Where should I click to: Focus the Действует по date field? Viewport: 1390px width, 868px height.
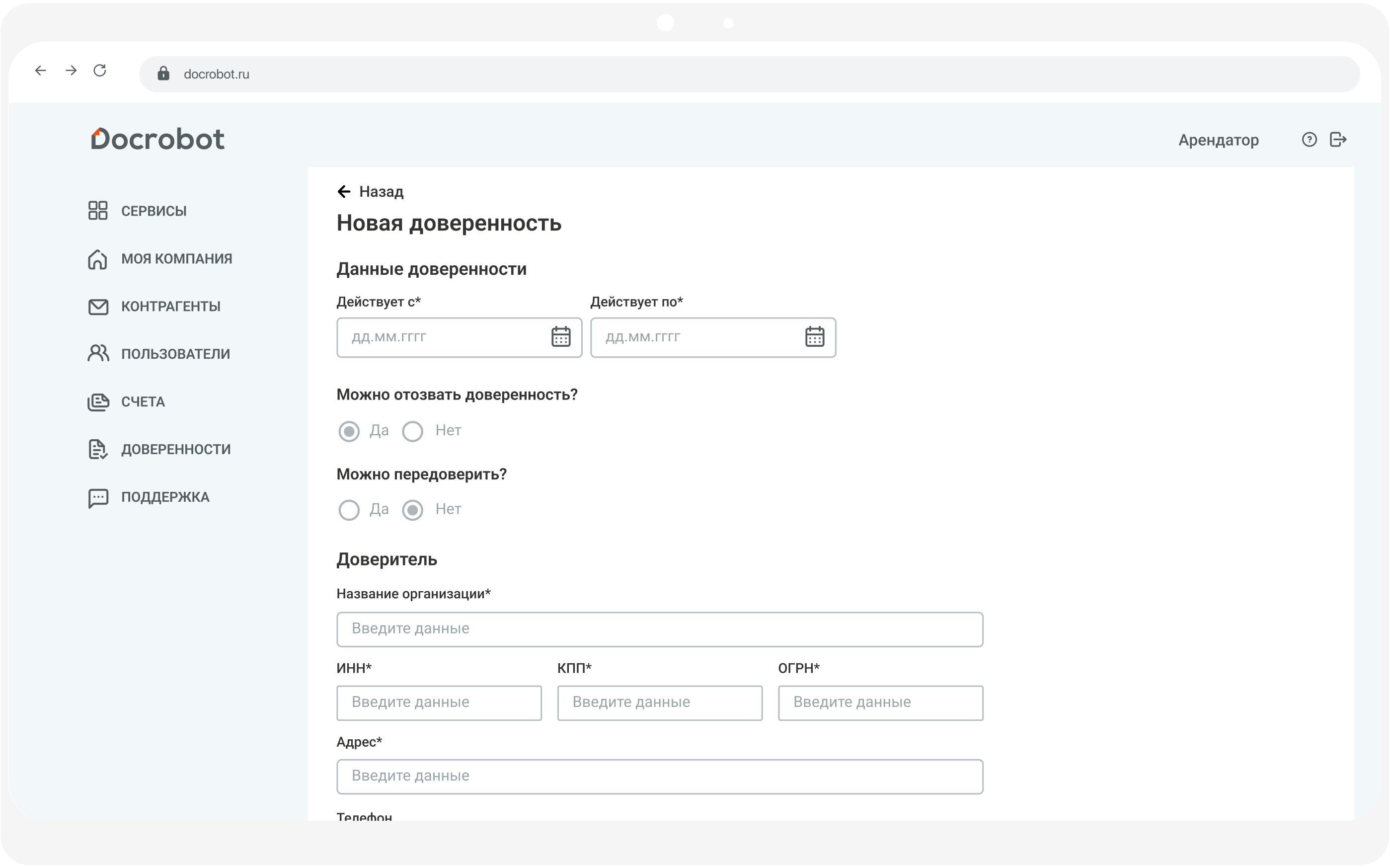pyautogui.click(x=713, y=337)
